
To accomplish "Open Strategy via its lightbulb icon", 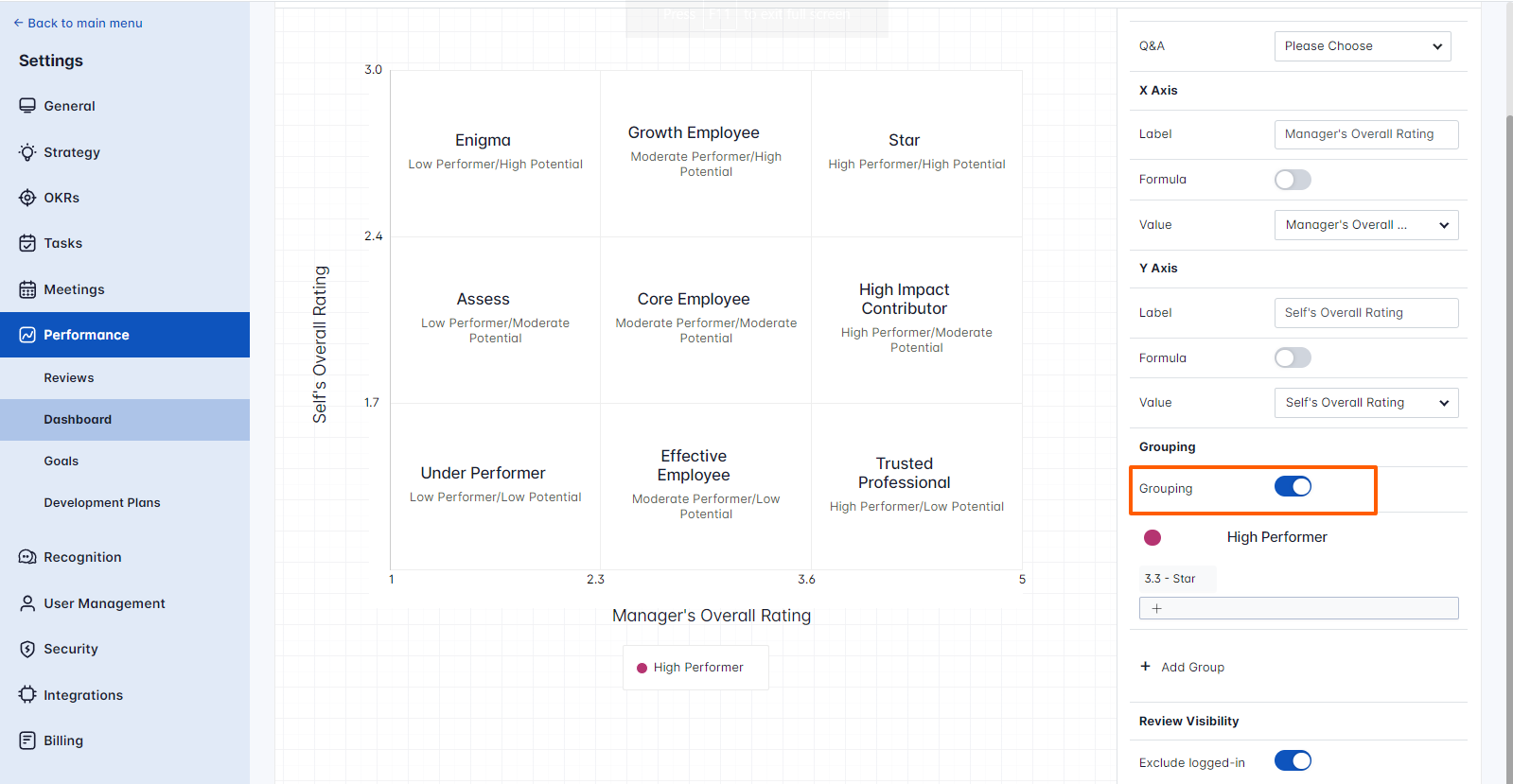I will (27, 152).
